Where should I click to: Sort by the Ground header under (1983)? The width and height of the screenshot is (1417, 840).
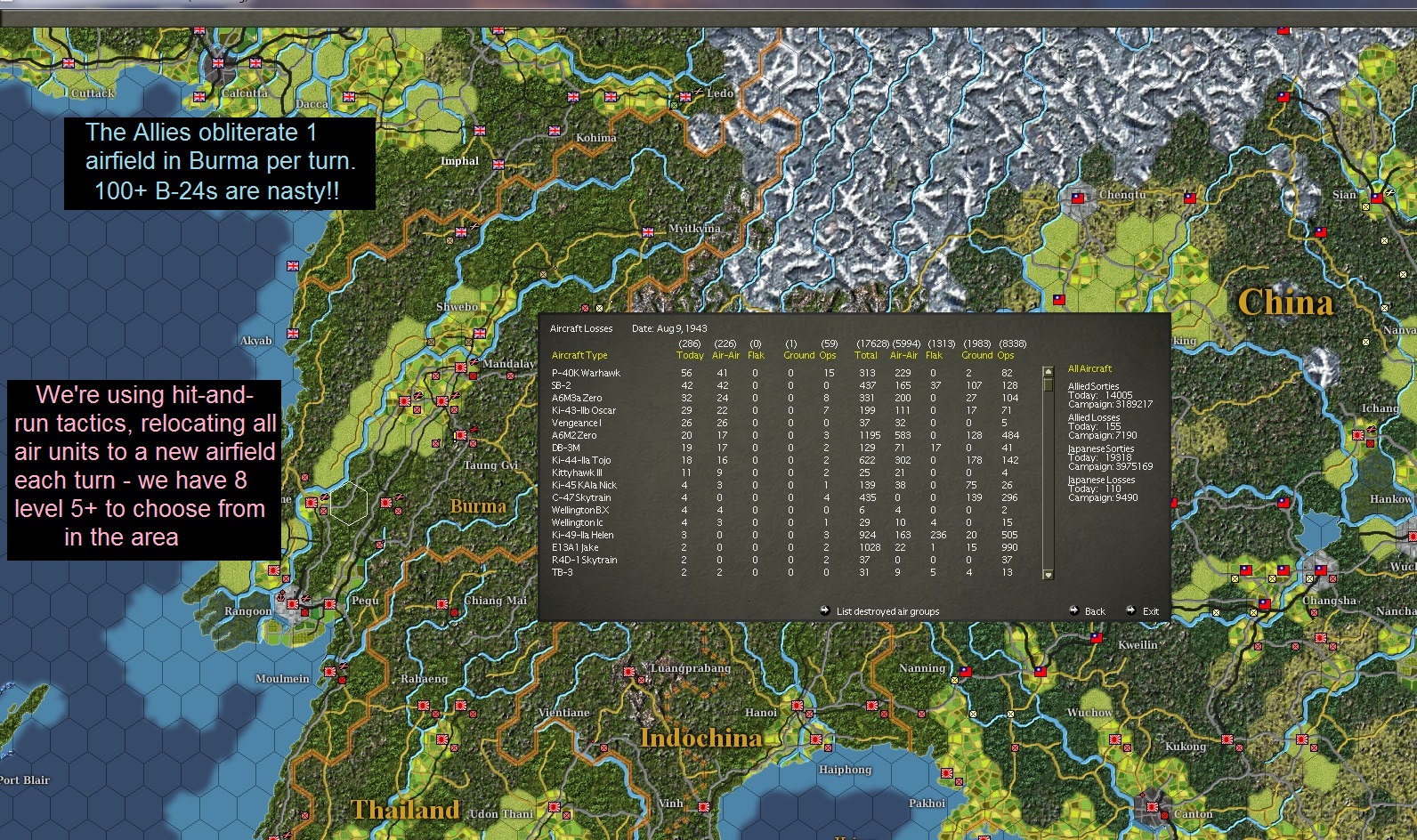[x=976, y=355]
